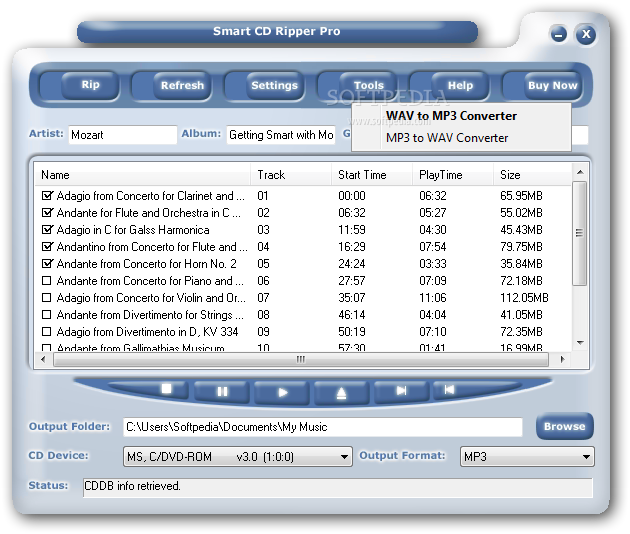Screen dimensions: 630x534
Task: Check Andante from Concerto for Piano track
Action: click(47, 280)
